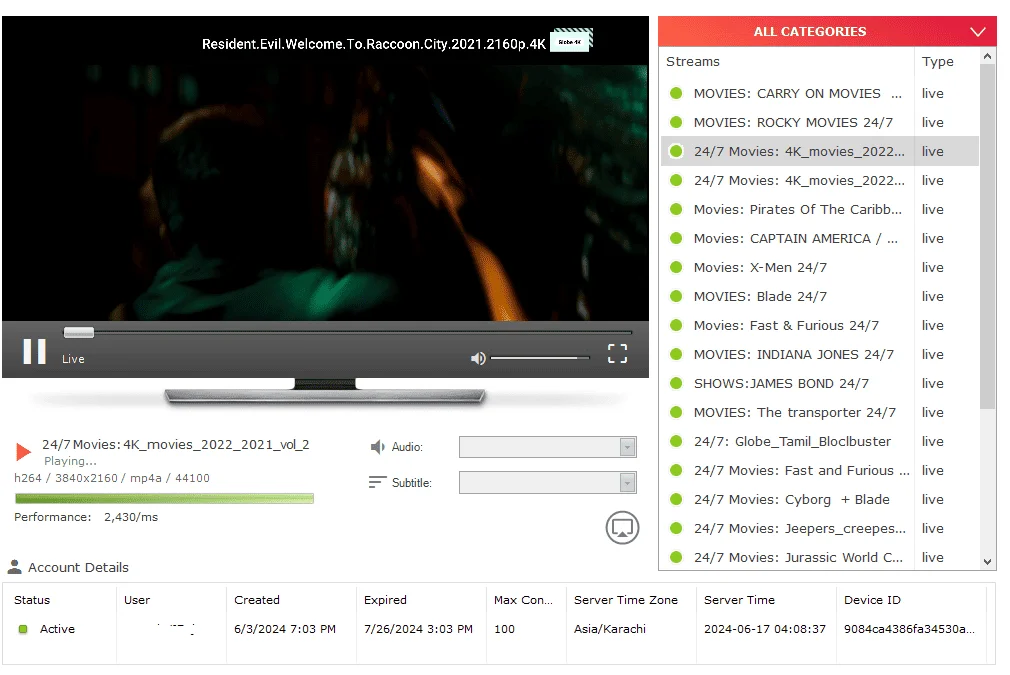Click the Device ID value 9084ca4386fa34530a
Viewport: 1010px width, 675px height.
click(x=909, y=629)
